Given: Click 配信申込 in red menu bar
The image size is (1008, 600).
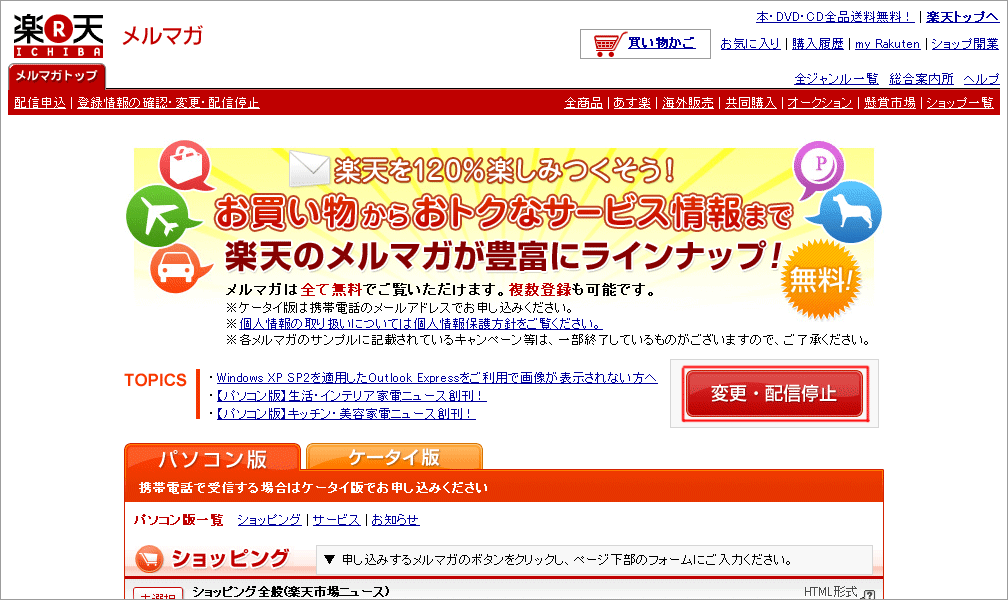Looking at the screenshot, I should pos(40,102).
